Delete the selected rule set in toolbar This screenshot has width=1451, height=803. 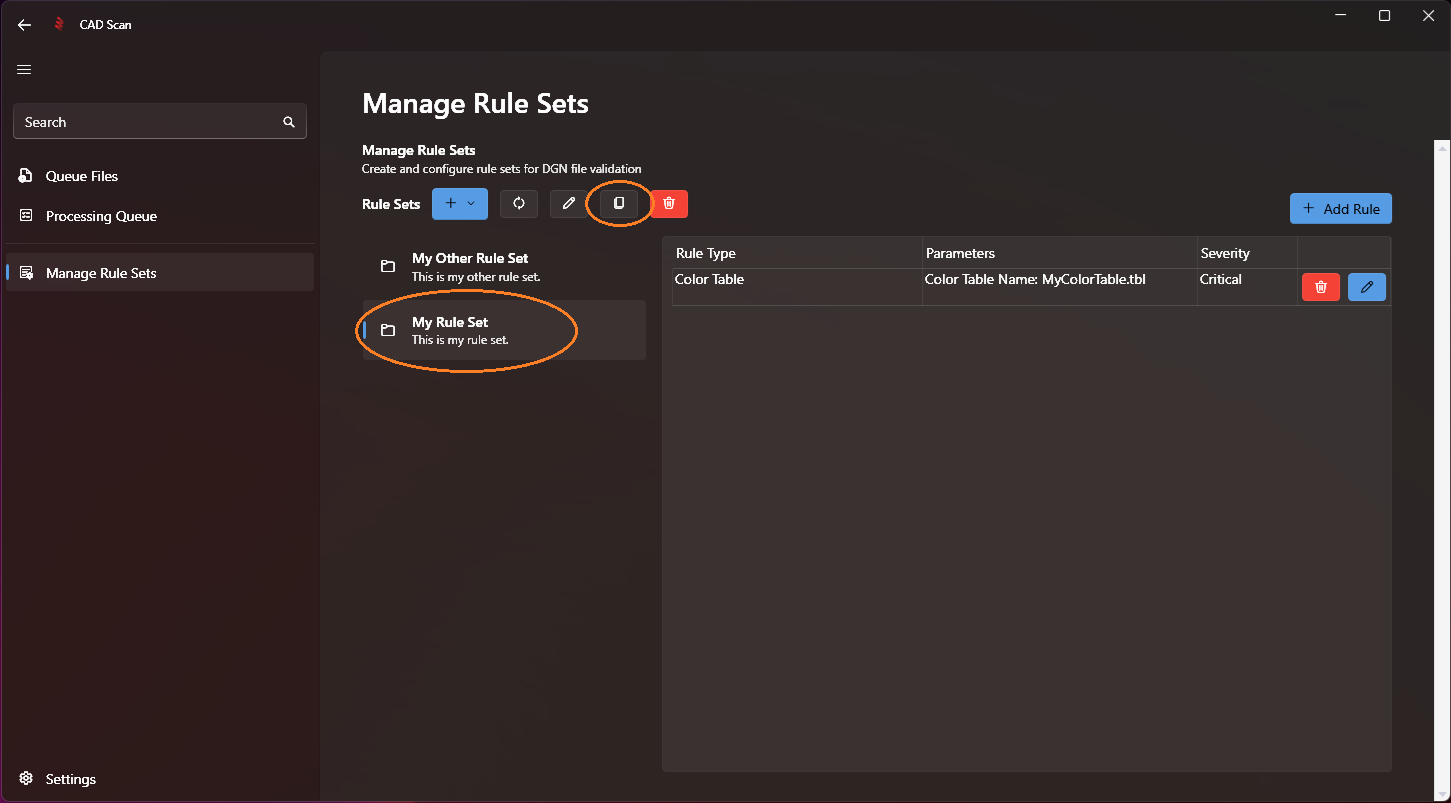point(669,204)
